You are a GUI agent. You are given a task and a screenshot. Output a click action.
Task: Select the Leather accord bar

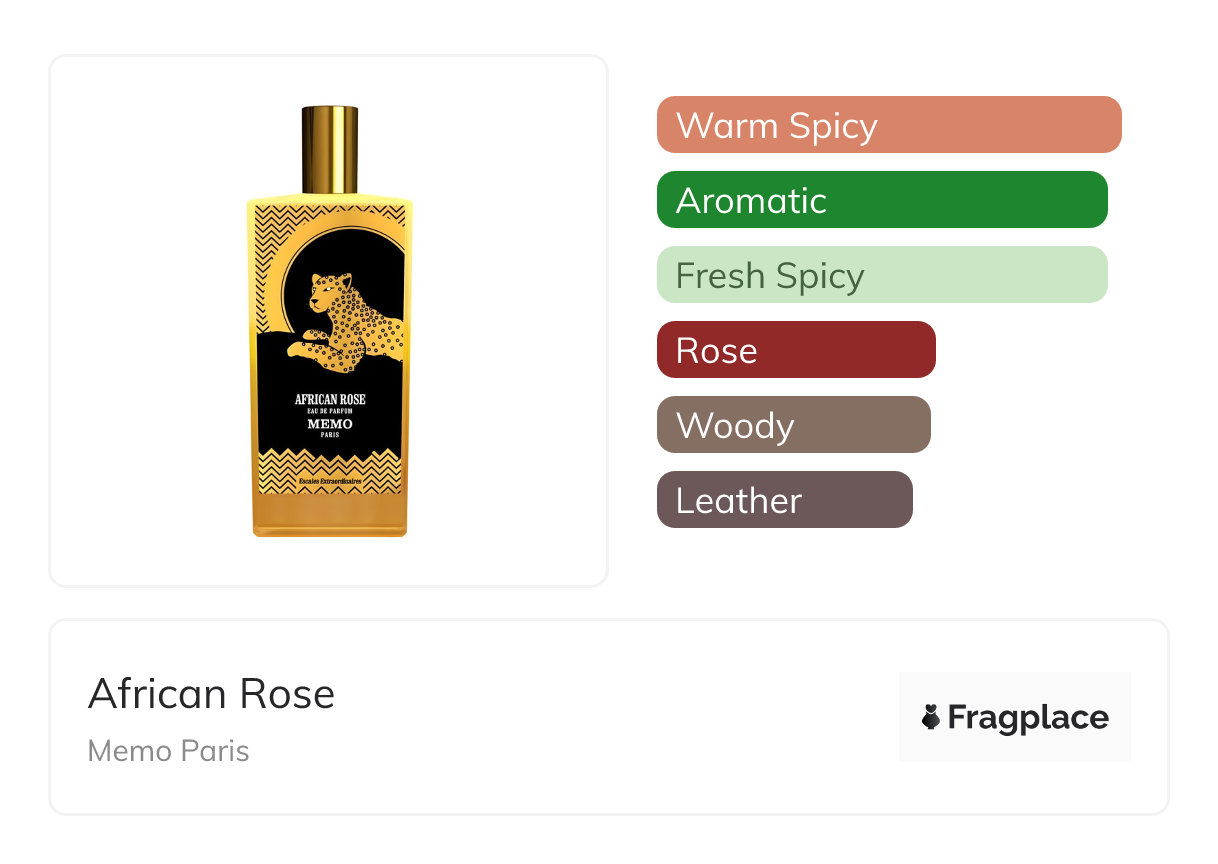784,500
